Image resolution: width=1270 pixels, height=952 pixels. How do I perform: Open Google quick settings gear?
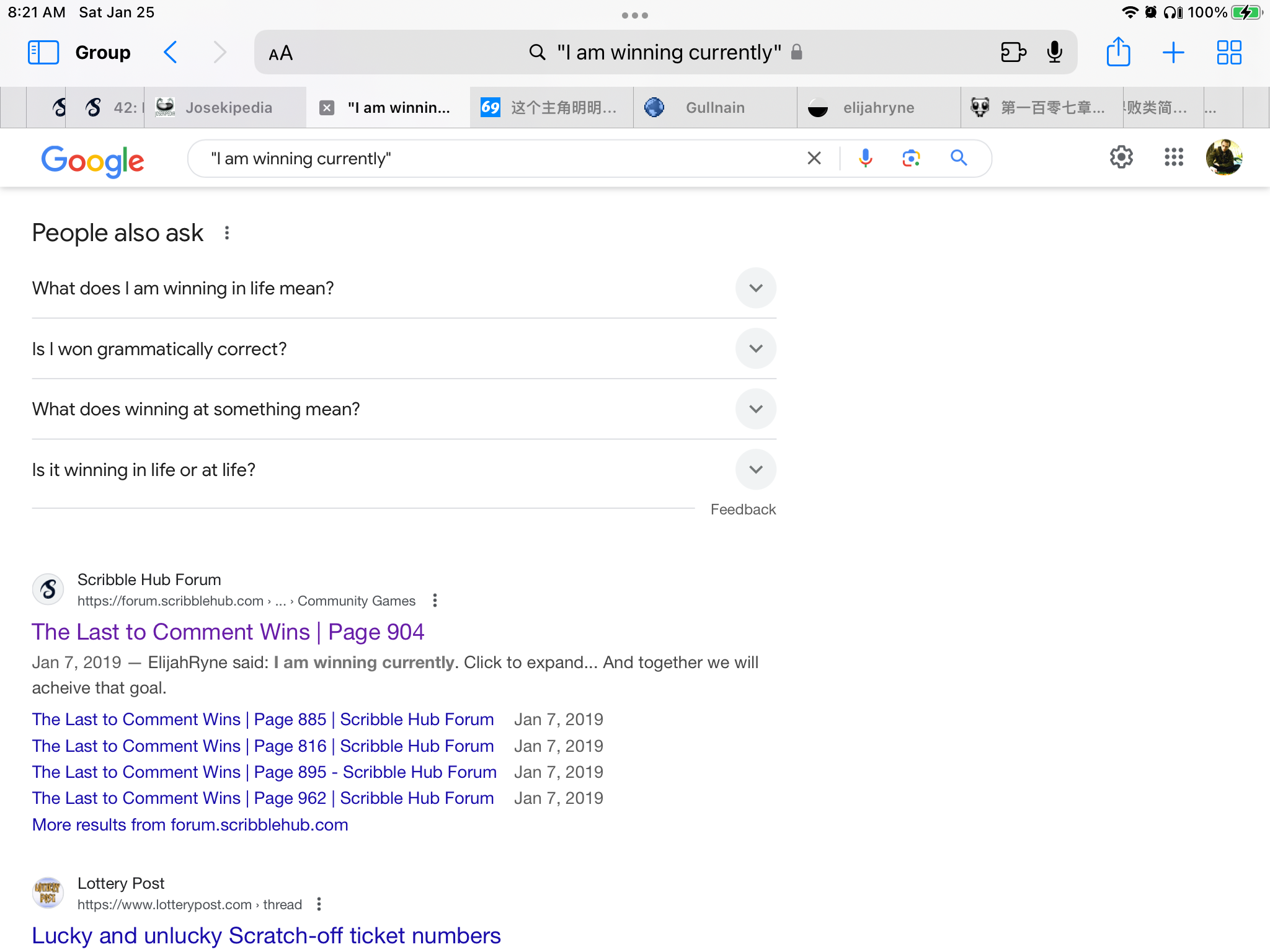coord(1121,157)
